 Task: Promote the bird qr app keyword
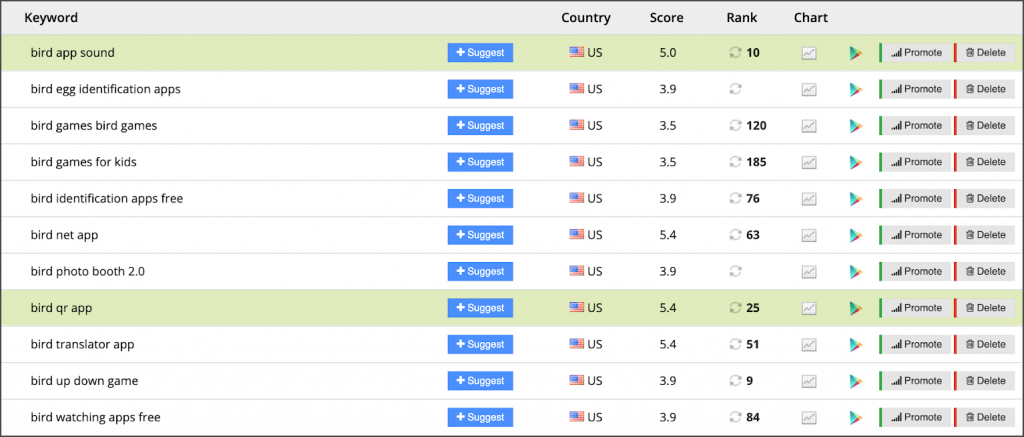tap(916, 308)
